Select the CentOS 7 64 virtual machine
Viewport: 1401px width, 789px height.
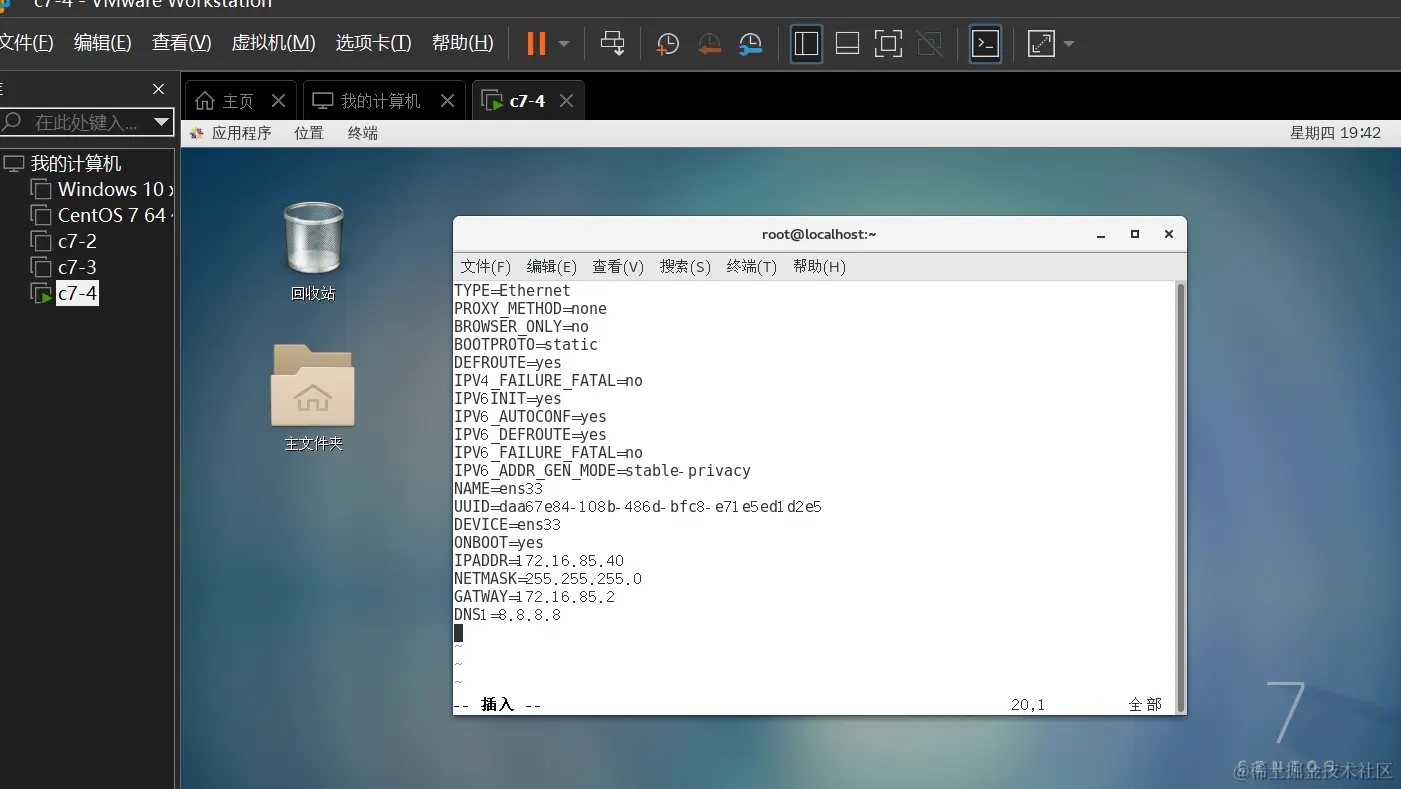pos(103,215)
